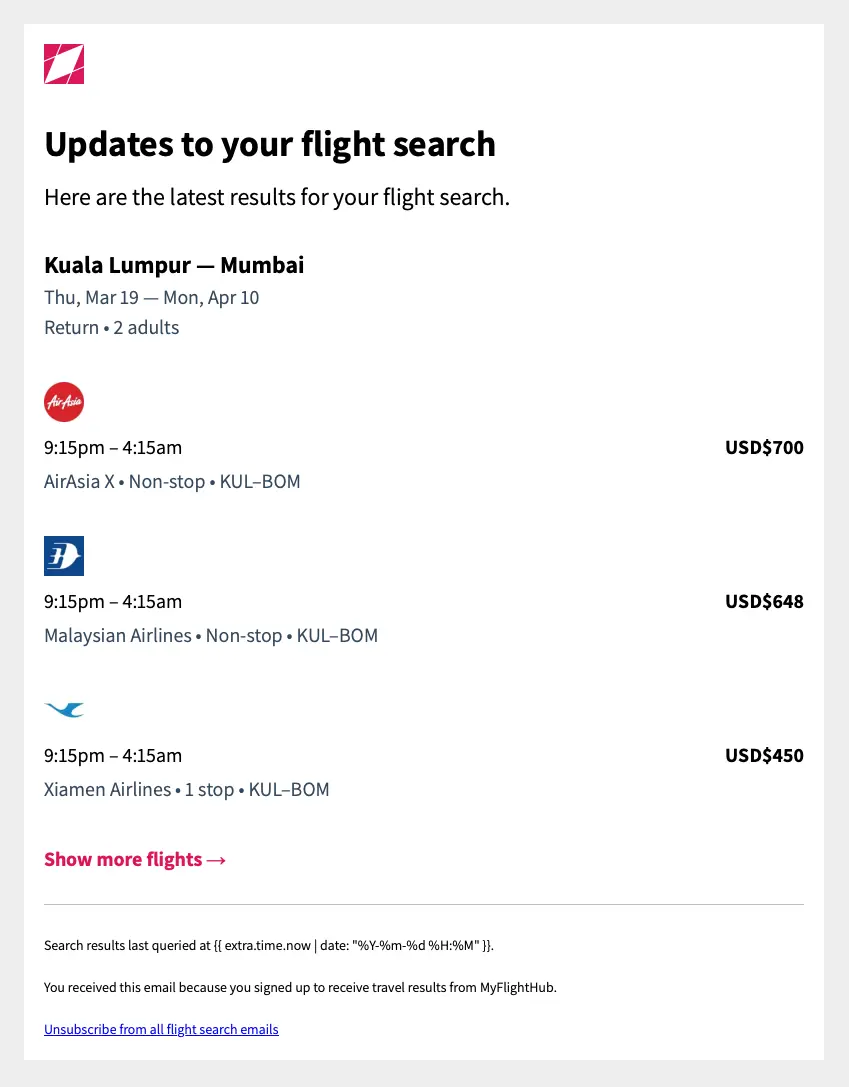Click Unsubscribe from all flight search emails

(160, 1029)
